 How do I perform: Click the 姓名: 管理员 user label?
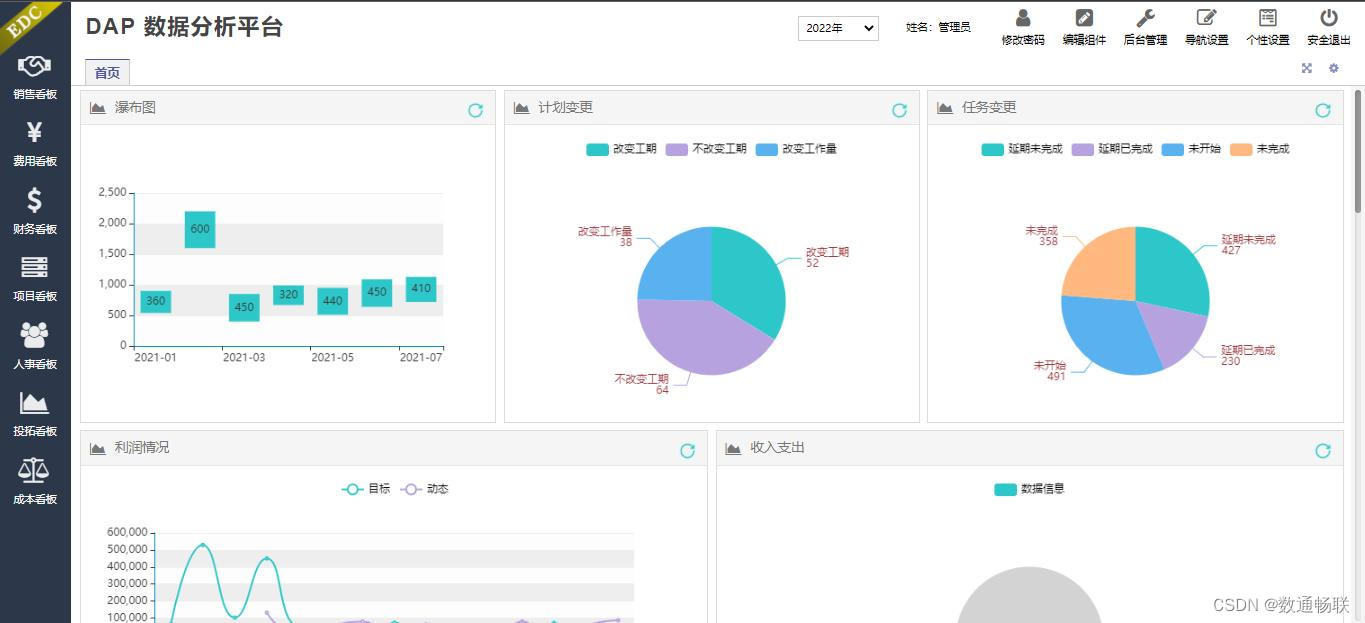(938, 28)
